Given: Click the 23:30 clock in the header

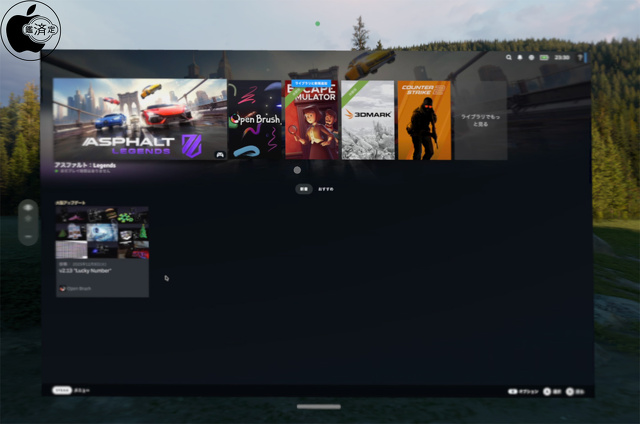Looking at the screenshot, I should [562, 58].
